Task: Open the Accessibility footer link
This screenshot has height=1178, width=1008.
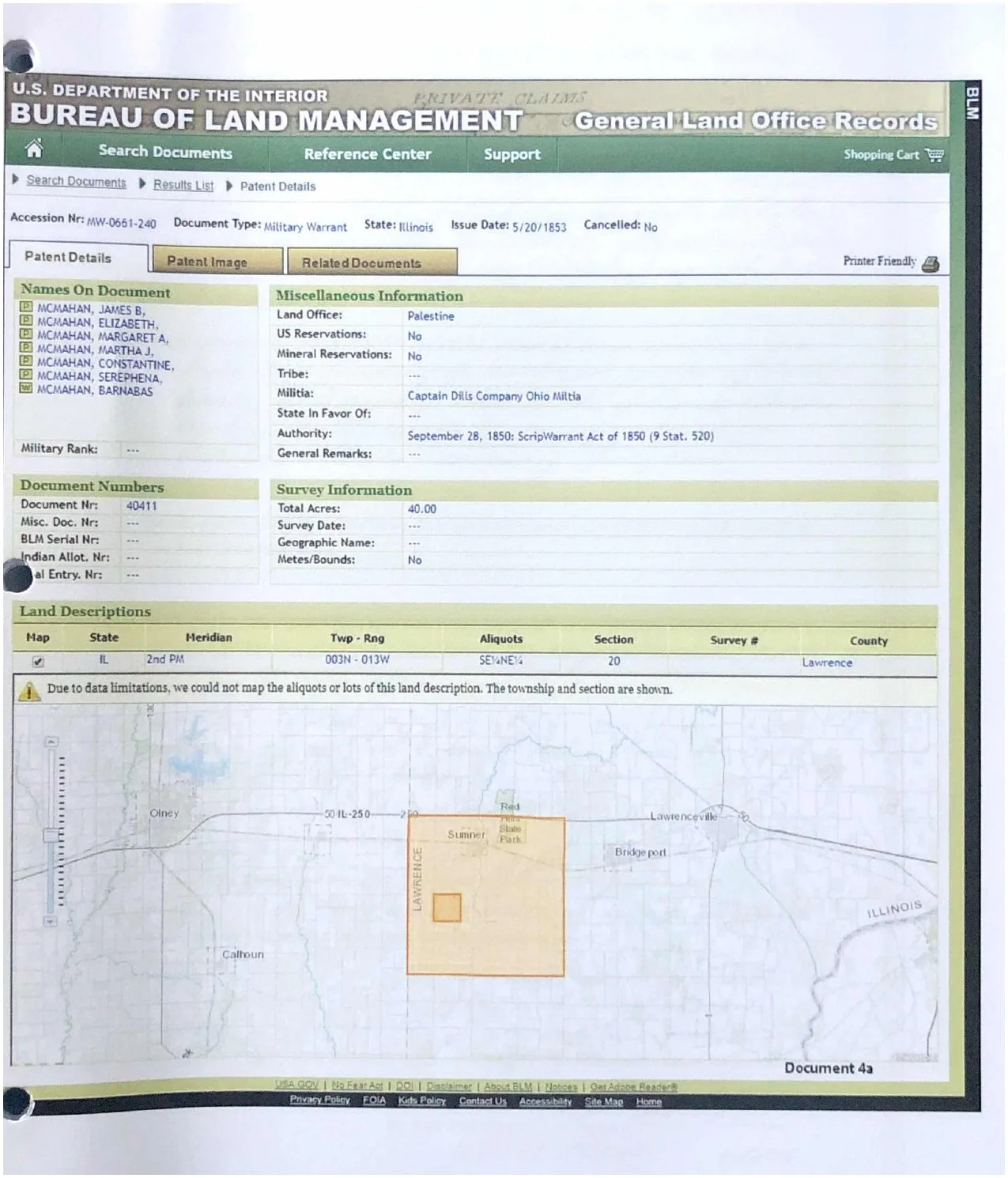Action: 546,1102
